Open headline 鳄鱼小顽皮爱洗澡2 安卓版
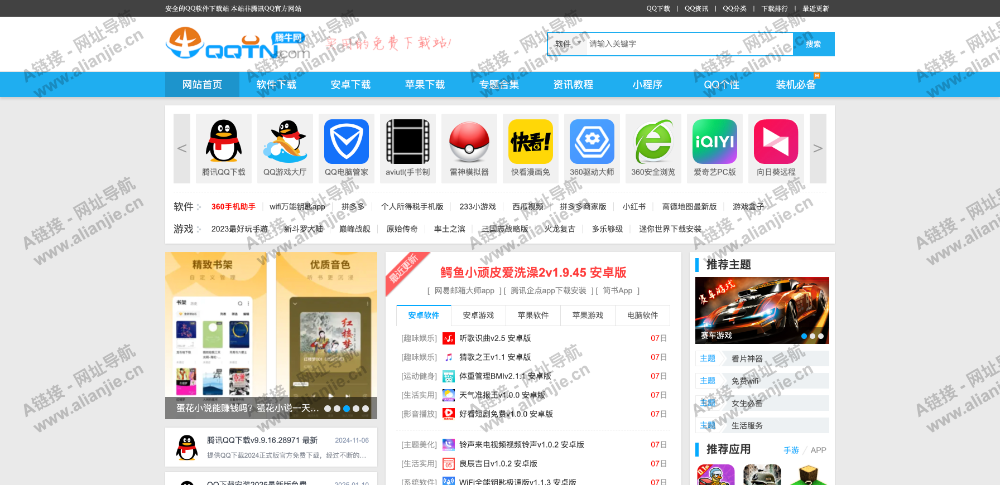The height and width of the screenshot is (485, 1000). click(x=533, y=272)
